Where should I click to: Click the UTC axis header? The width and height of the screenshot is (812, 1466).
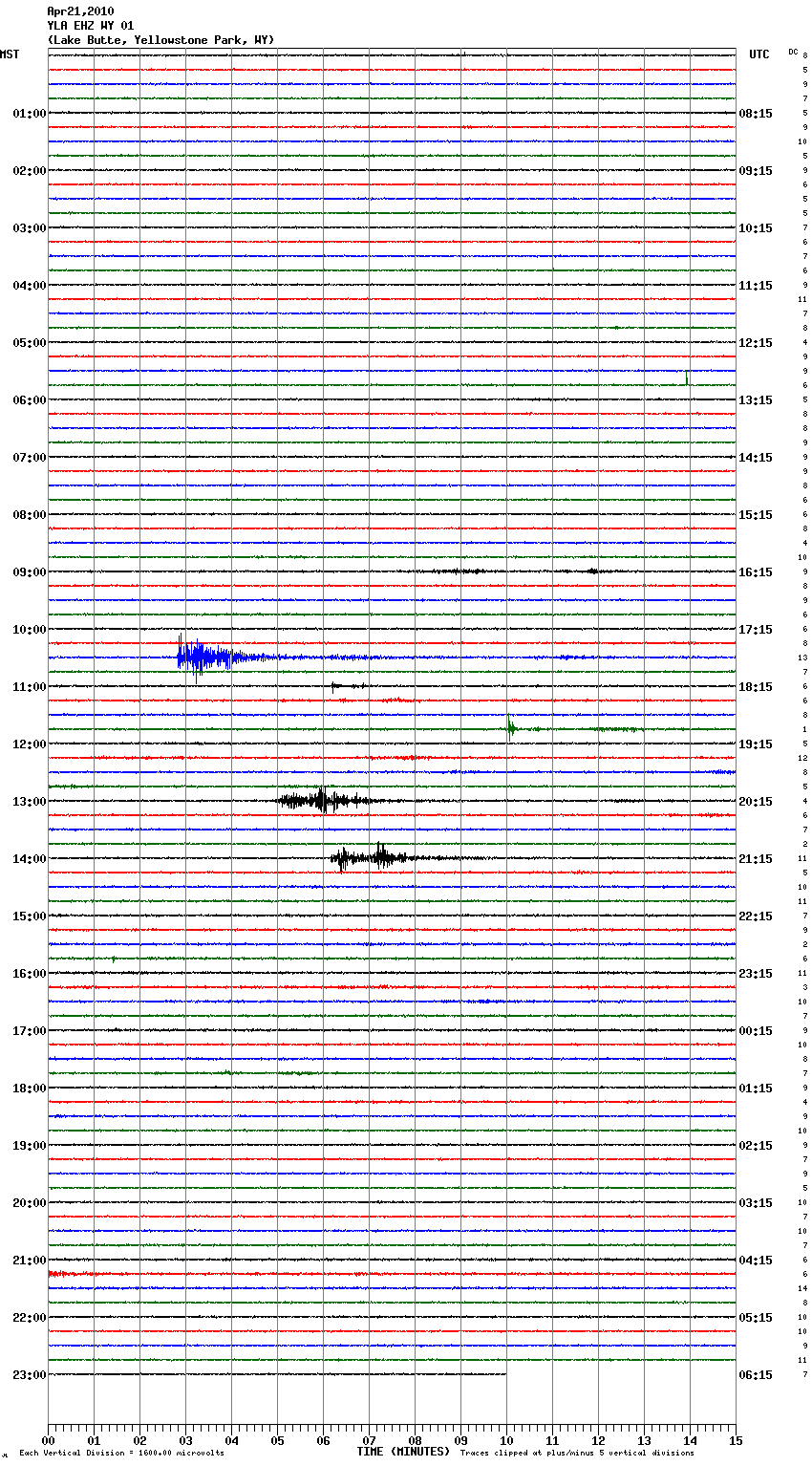[759, 54]
